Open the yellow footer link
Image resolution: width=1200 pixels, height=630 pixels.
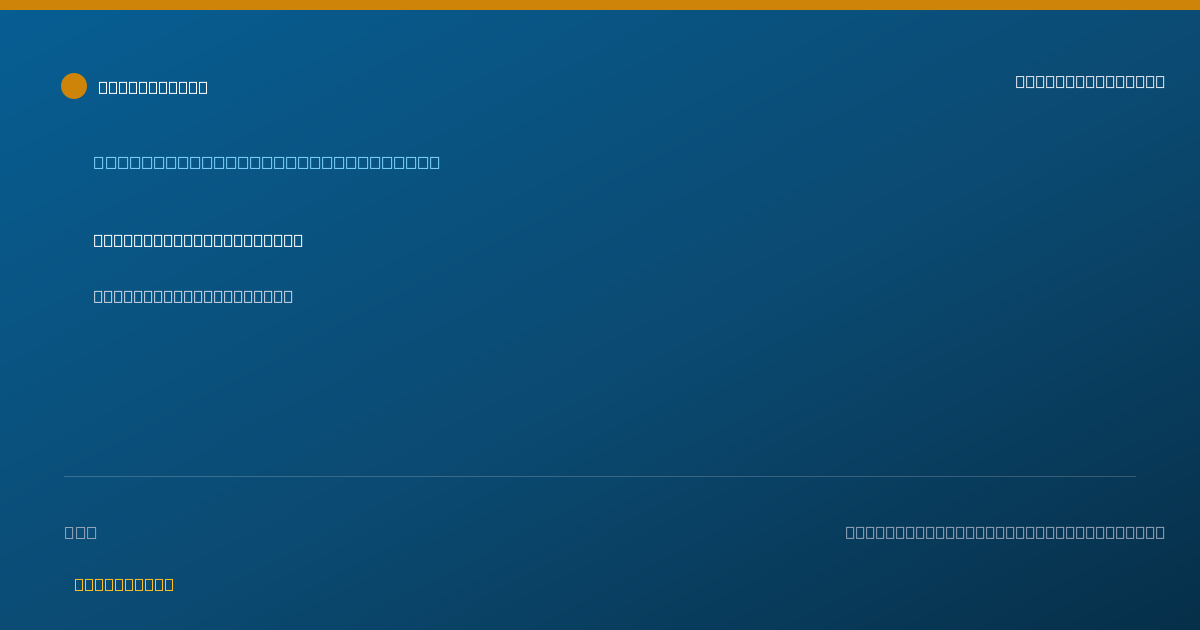tap(124, 584)
